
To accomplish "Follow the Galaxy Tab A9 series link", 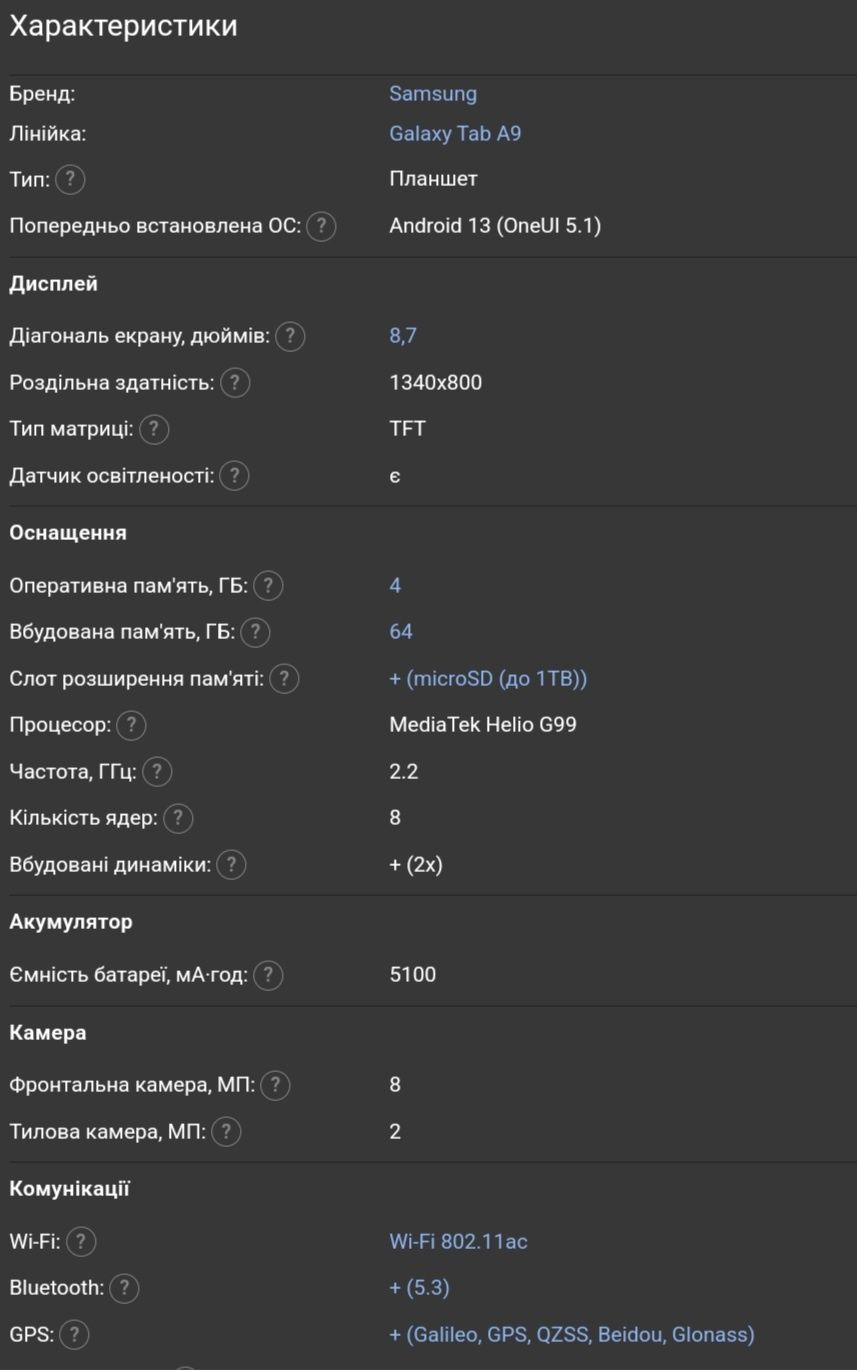I will coord(455,133).
